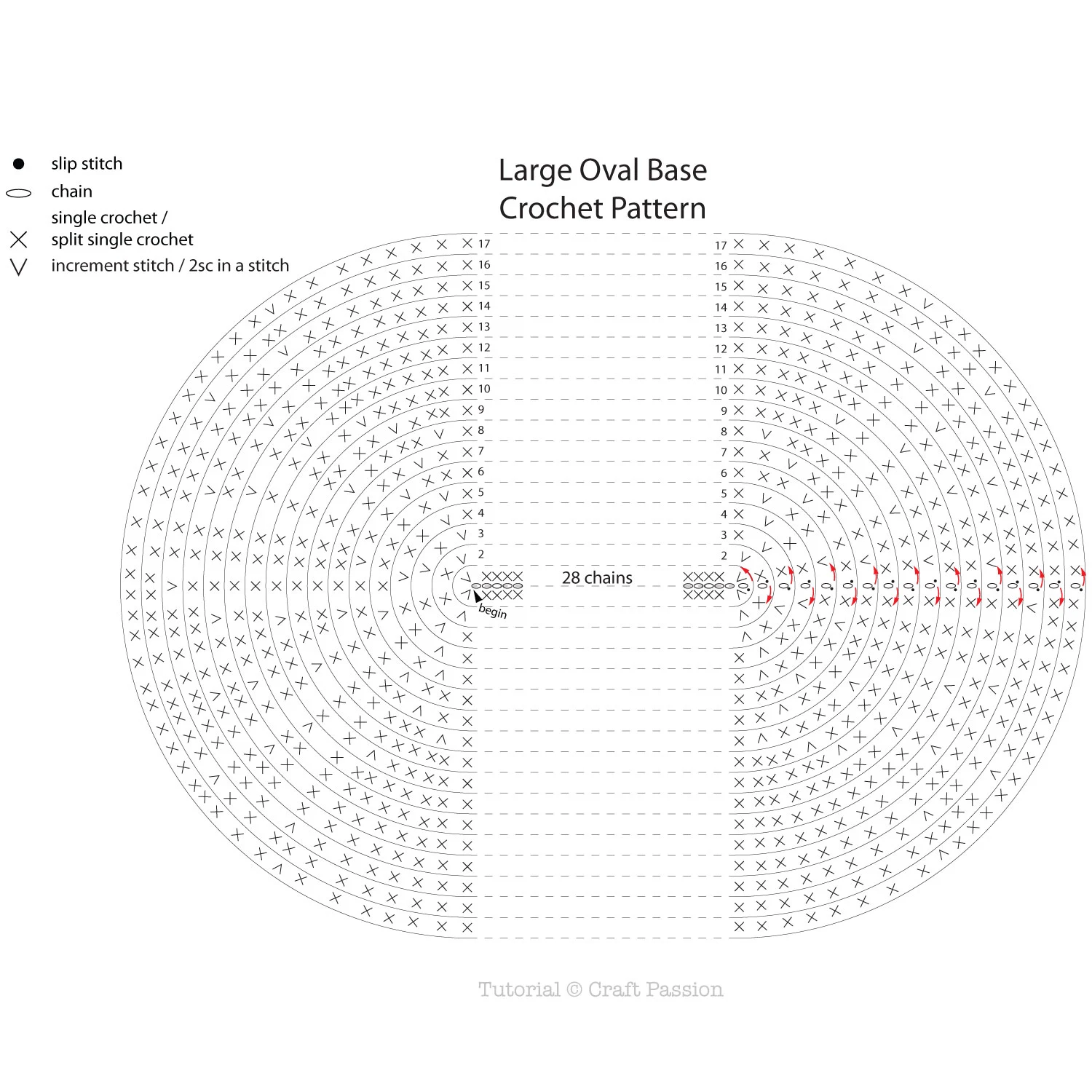Image resolution: width=1092 pixels, height=1092 pixels.
Task: Click row number 17 on the right side
Action: (x=721, y=246)
